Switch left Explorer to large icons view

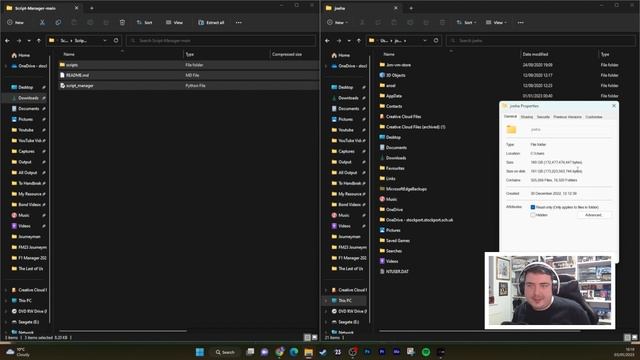click(x=314, y=338)
